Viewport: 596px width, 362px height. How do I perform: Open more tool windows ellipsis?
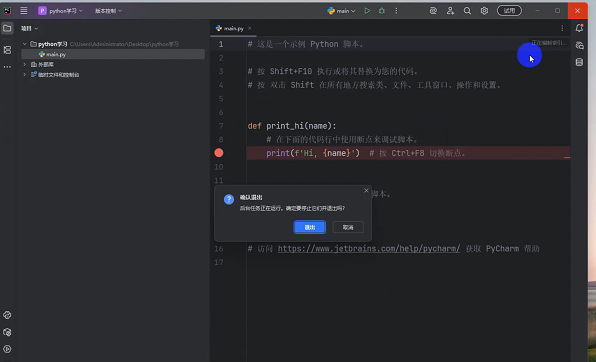(x=7, y=67)
